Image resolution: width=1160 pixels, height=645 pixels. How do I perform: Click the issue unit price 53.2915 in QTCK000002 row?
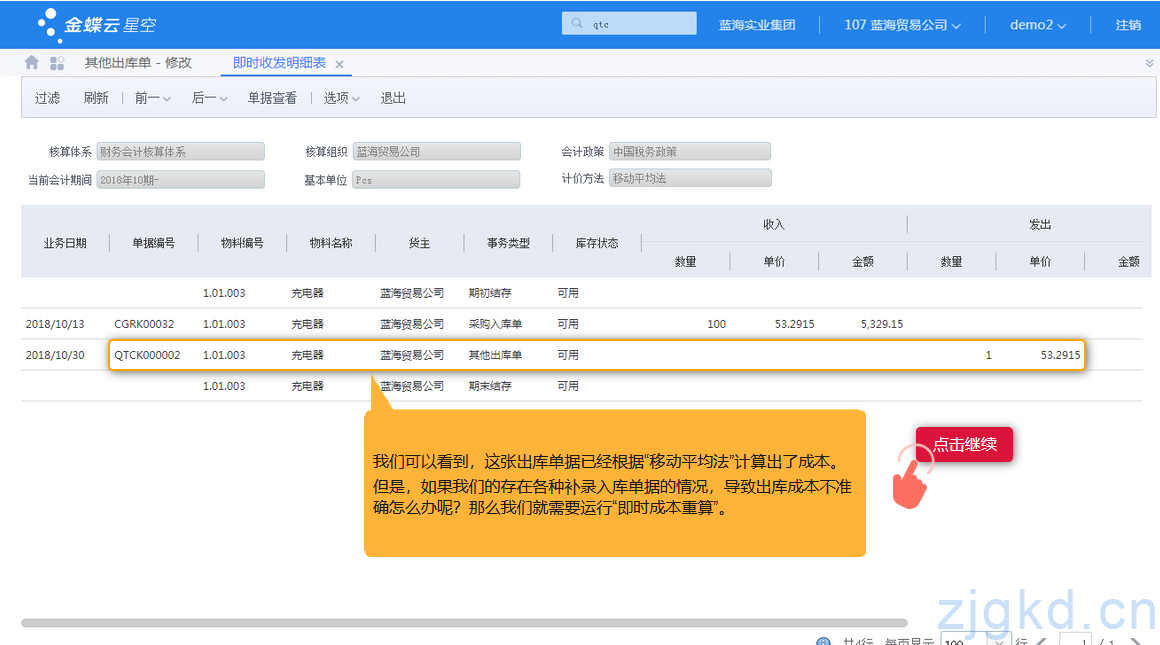(x=1060, y=355)
